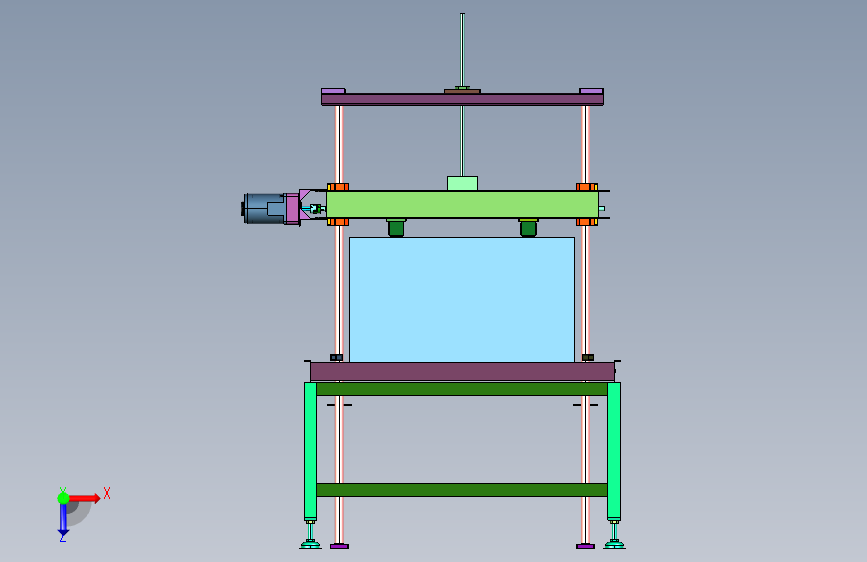Click the green Y axis dot on the triad

pos(64,498)
